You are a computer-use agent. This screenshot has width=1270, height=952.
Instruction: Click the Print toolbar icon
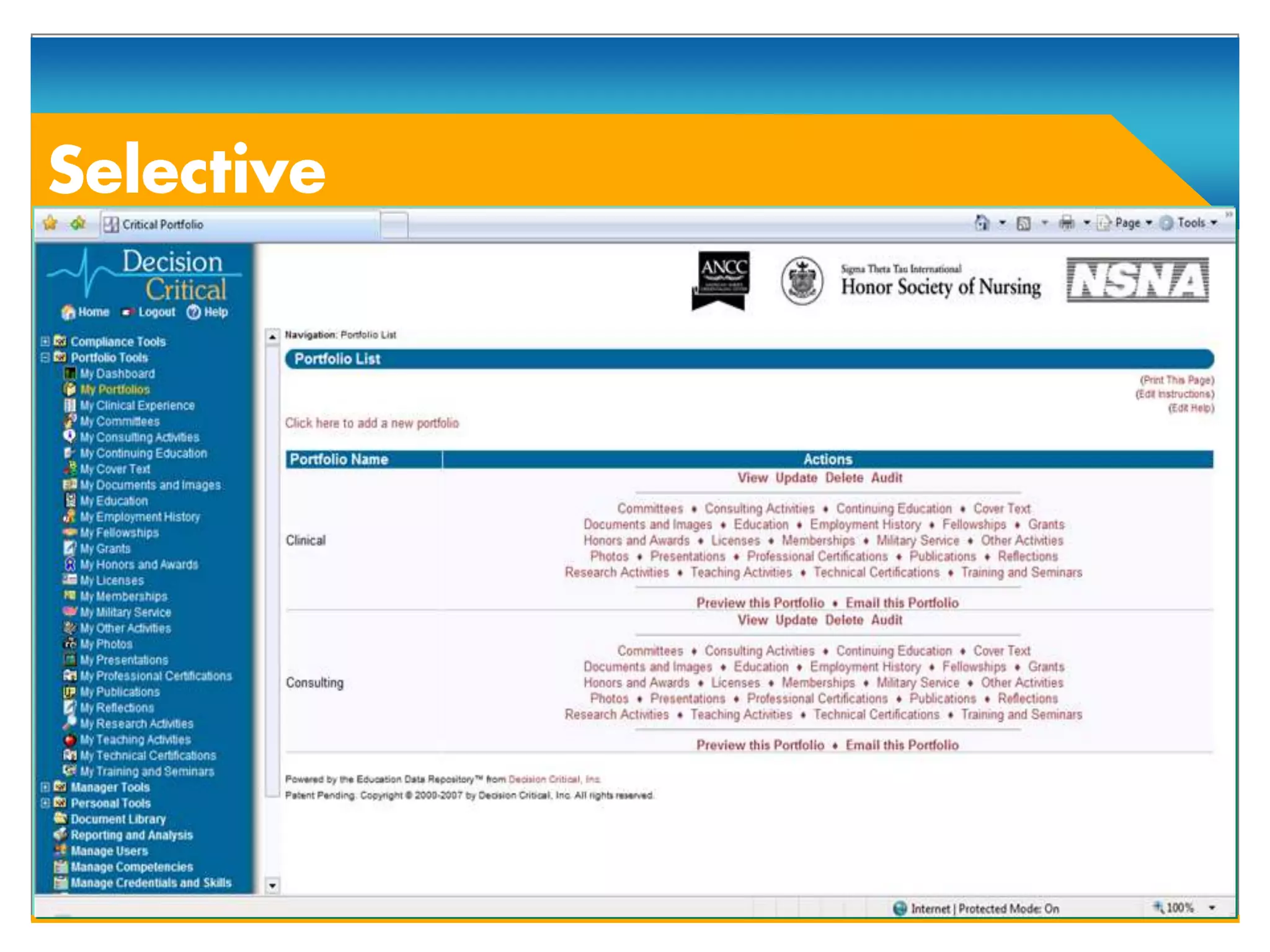point(1066,223)
